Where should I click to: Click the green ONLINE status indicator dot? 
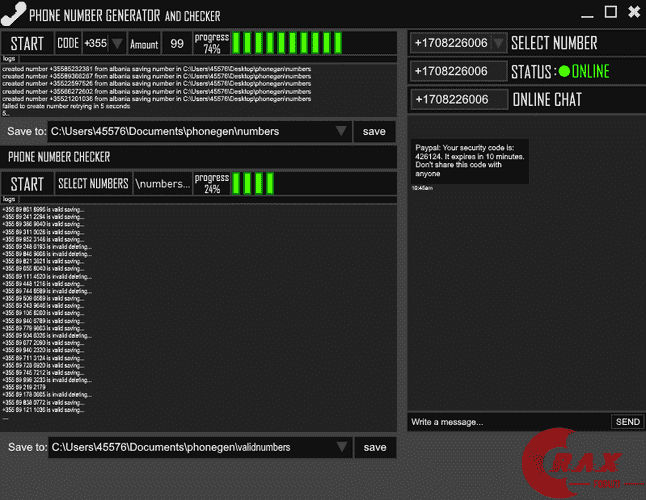[564, 71]
